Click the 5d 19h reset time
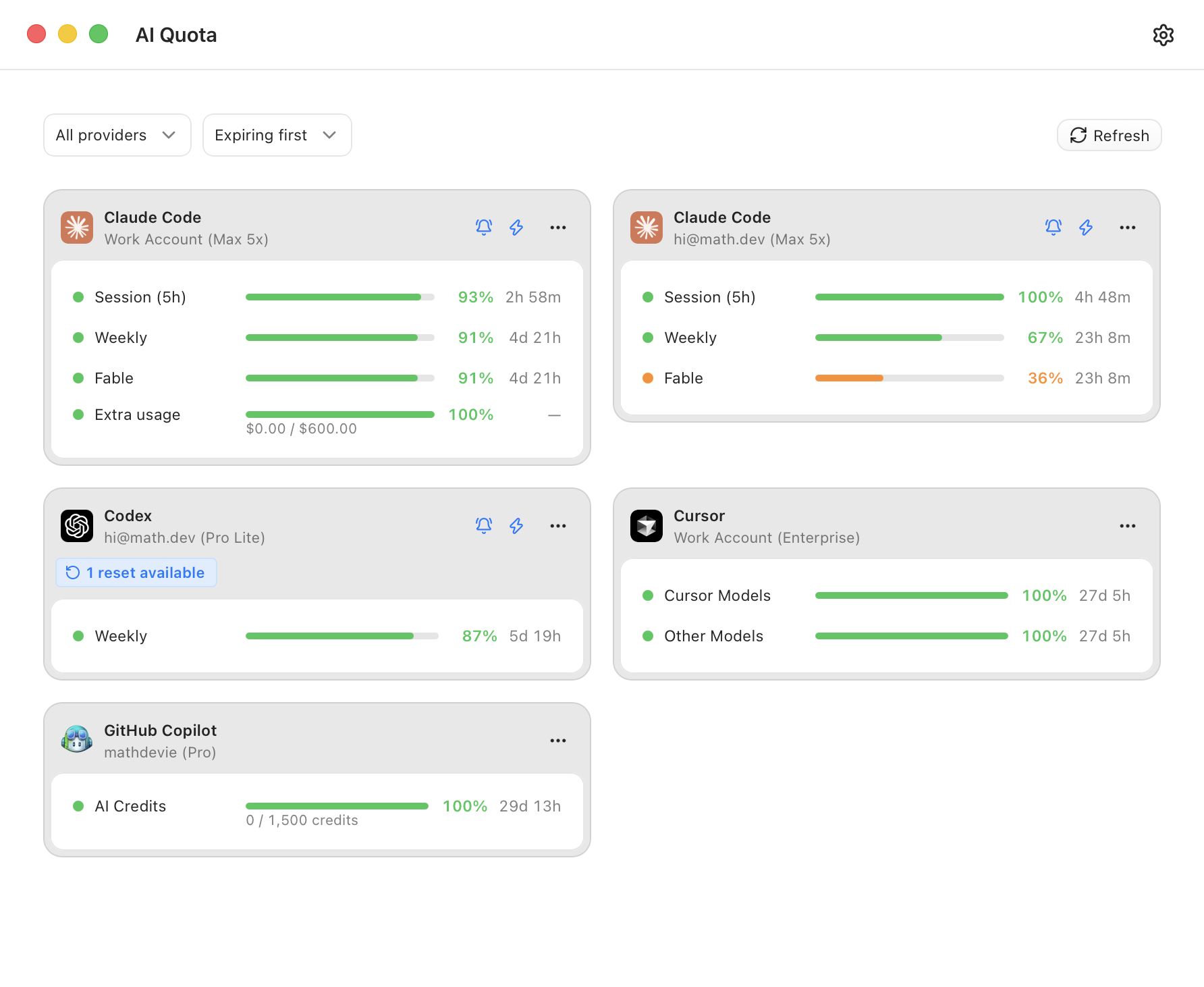1204x987 pixels. [x=535, y=636]
